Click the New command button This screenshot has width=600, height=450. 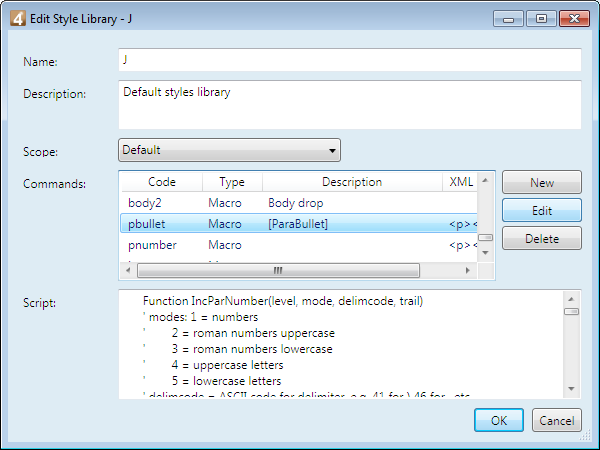542,183
